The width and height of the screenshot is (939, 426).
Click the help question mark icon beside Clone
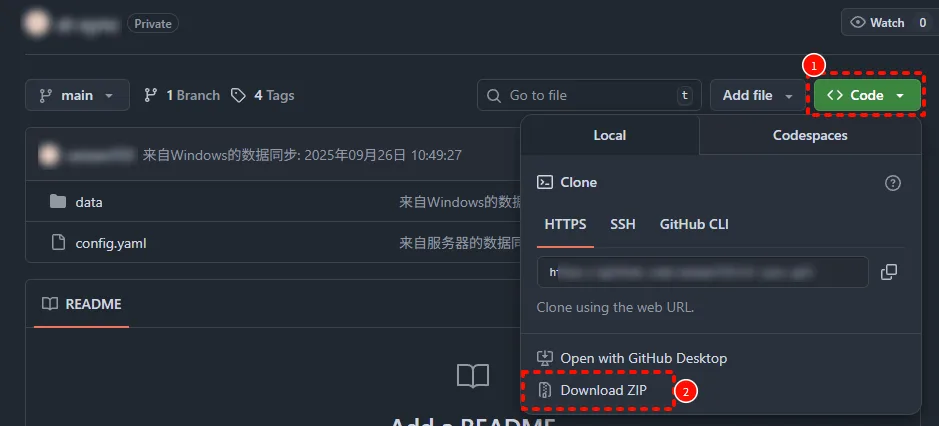pyautogui.click(x=893, y=183)
